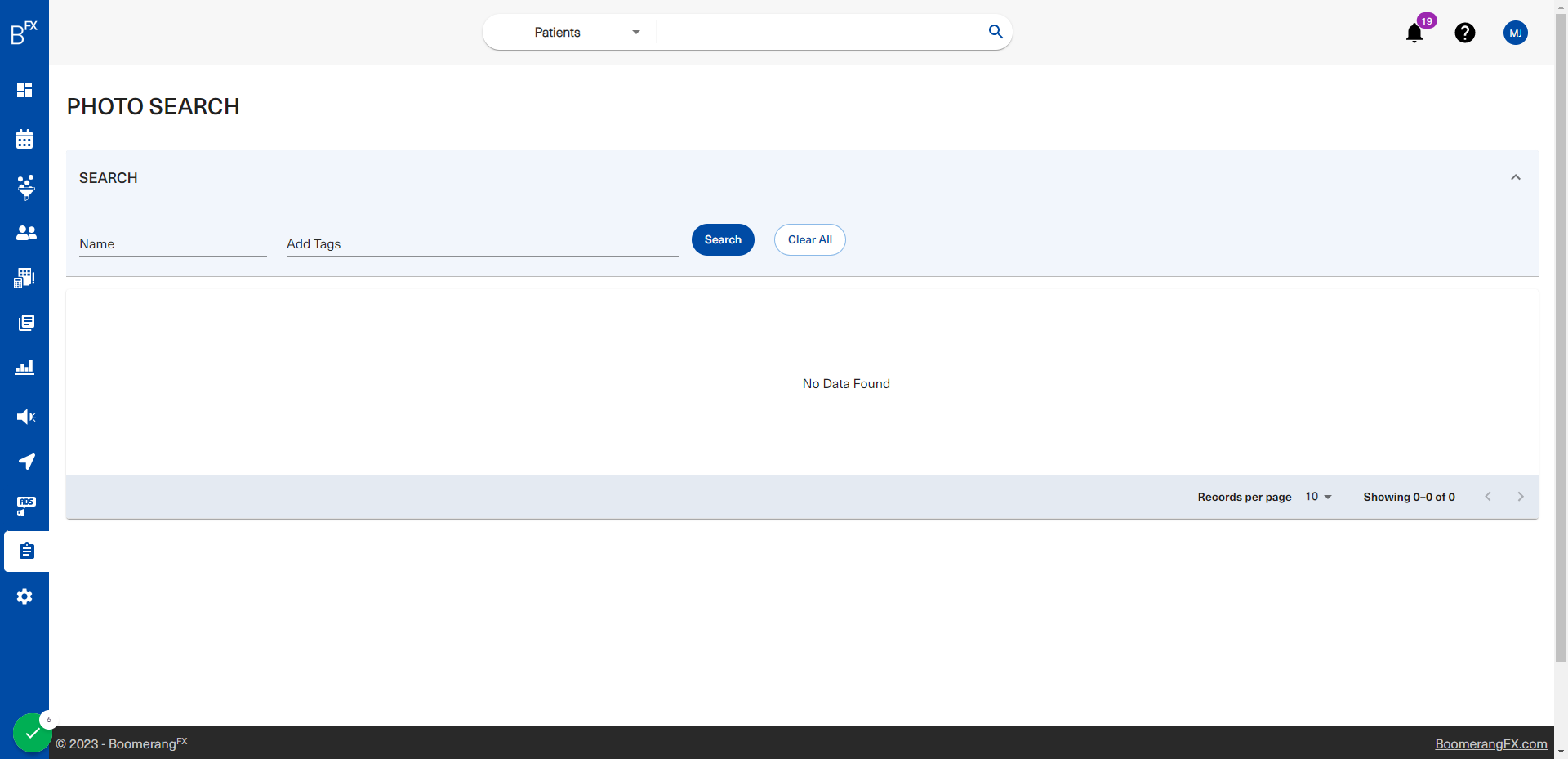Open the patients people icon in sidebar
Screen dimensions: 1568x759
tap(26, 233)
